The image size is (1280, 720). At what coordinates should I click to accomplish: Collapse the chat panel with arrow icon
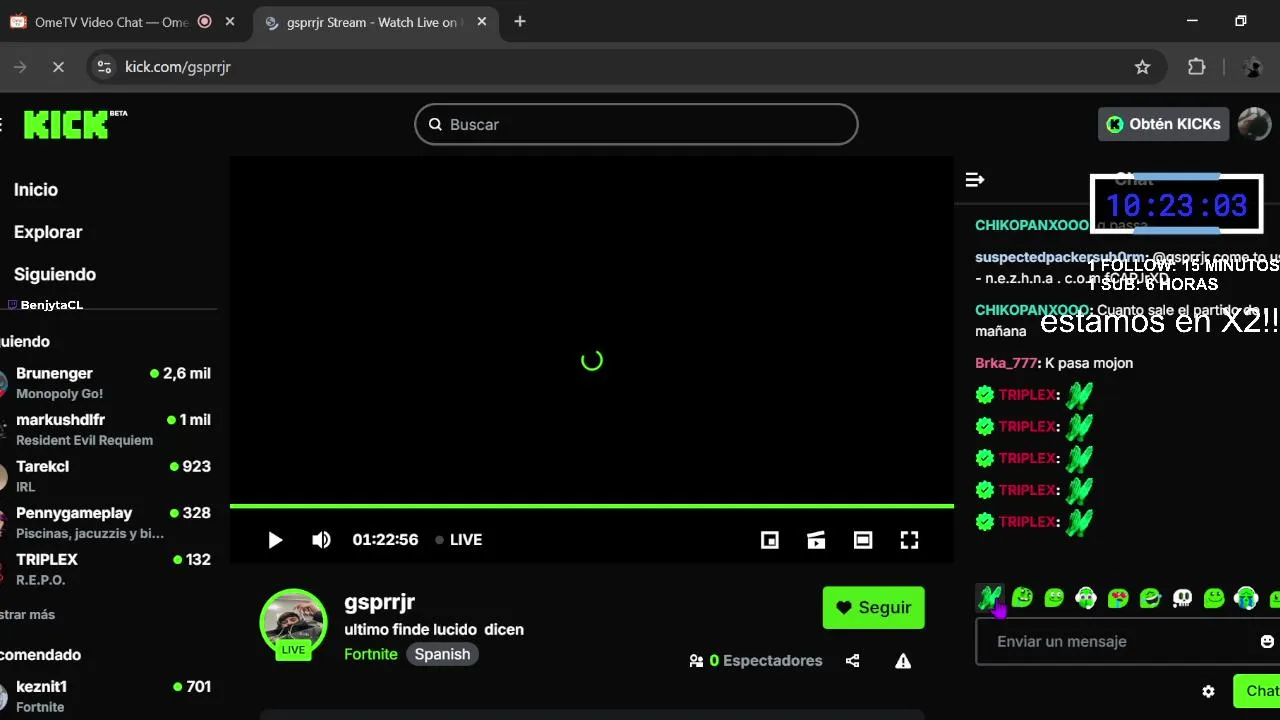click(975, 180)
